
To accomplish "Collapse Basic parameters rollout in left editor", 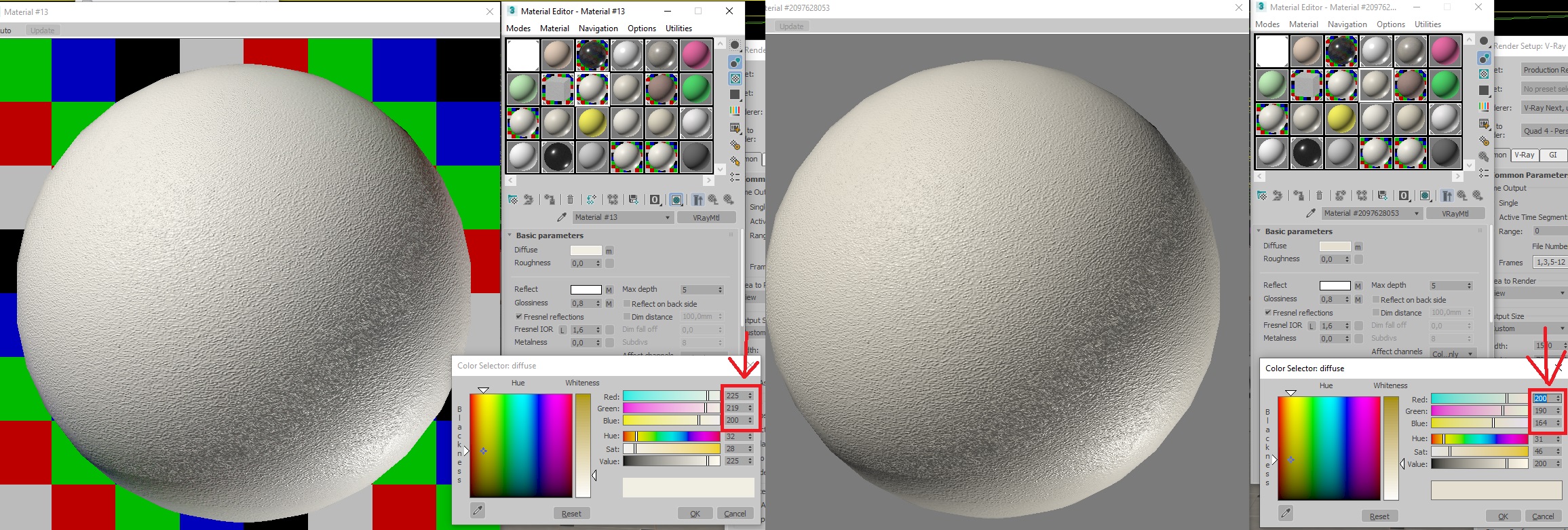I will [x=510, y=235].
